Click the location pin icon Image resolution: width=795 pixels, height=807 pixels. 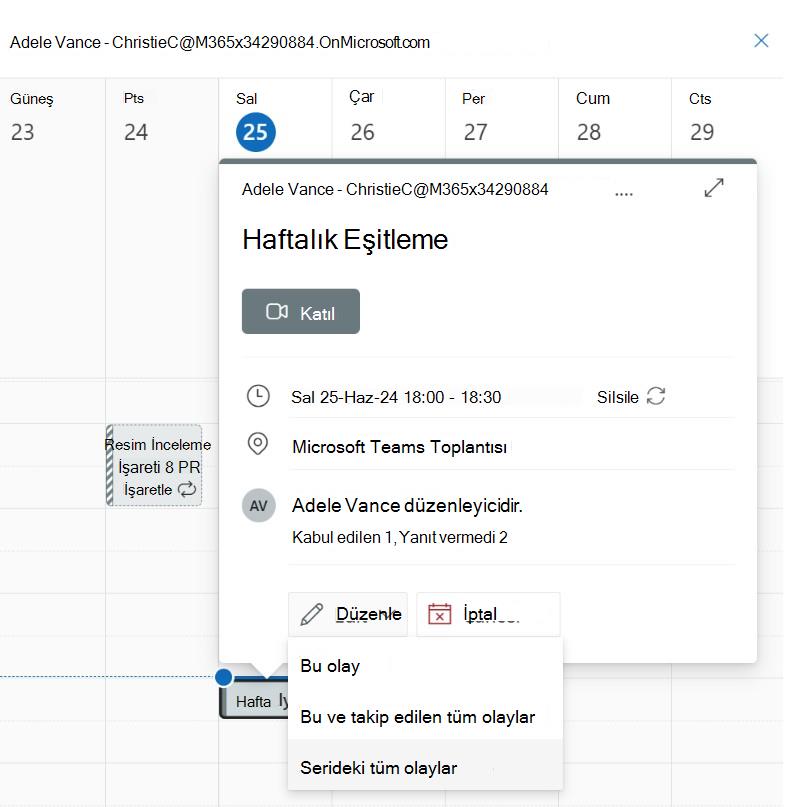point(258,444)
